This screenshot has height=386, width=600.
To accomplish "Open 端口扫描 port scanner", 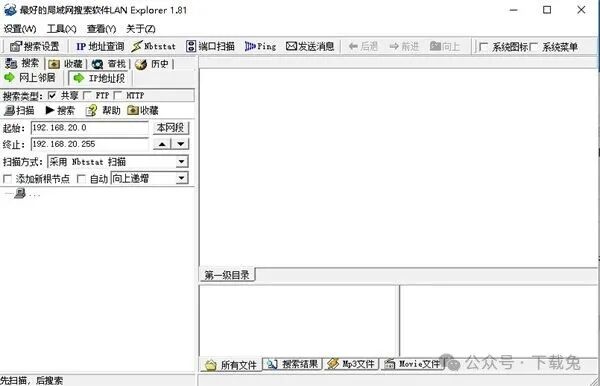I will pos(210,47).
